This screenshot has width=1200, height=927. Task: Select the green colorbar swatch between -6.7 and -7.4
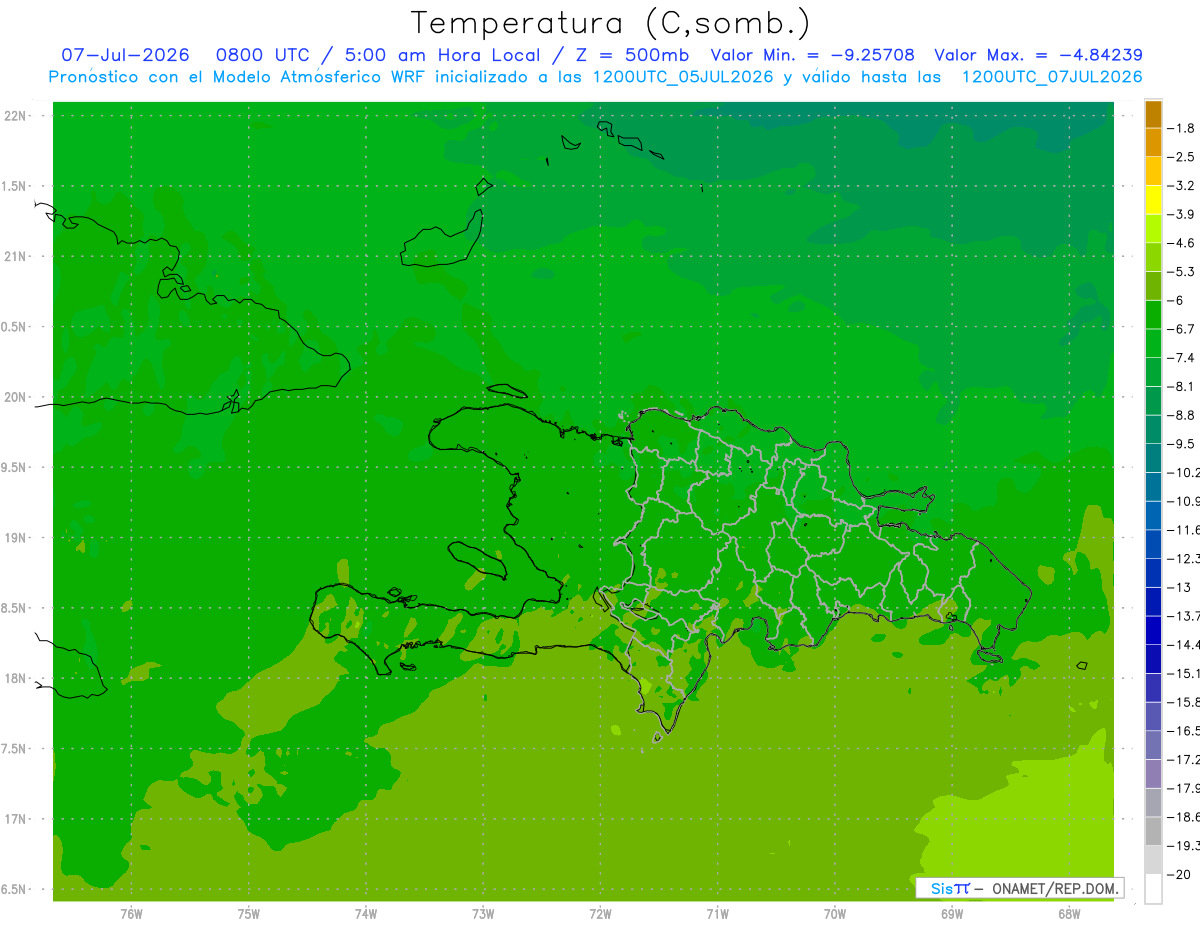point(1153,344)
